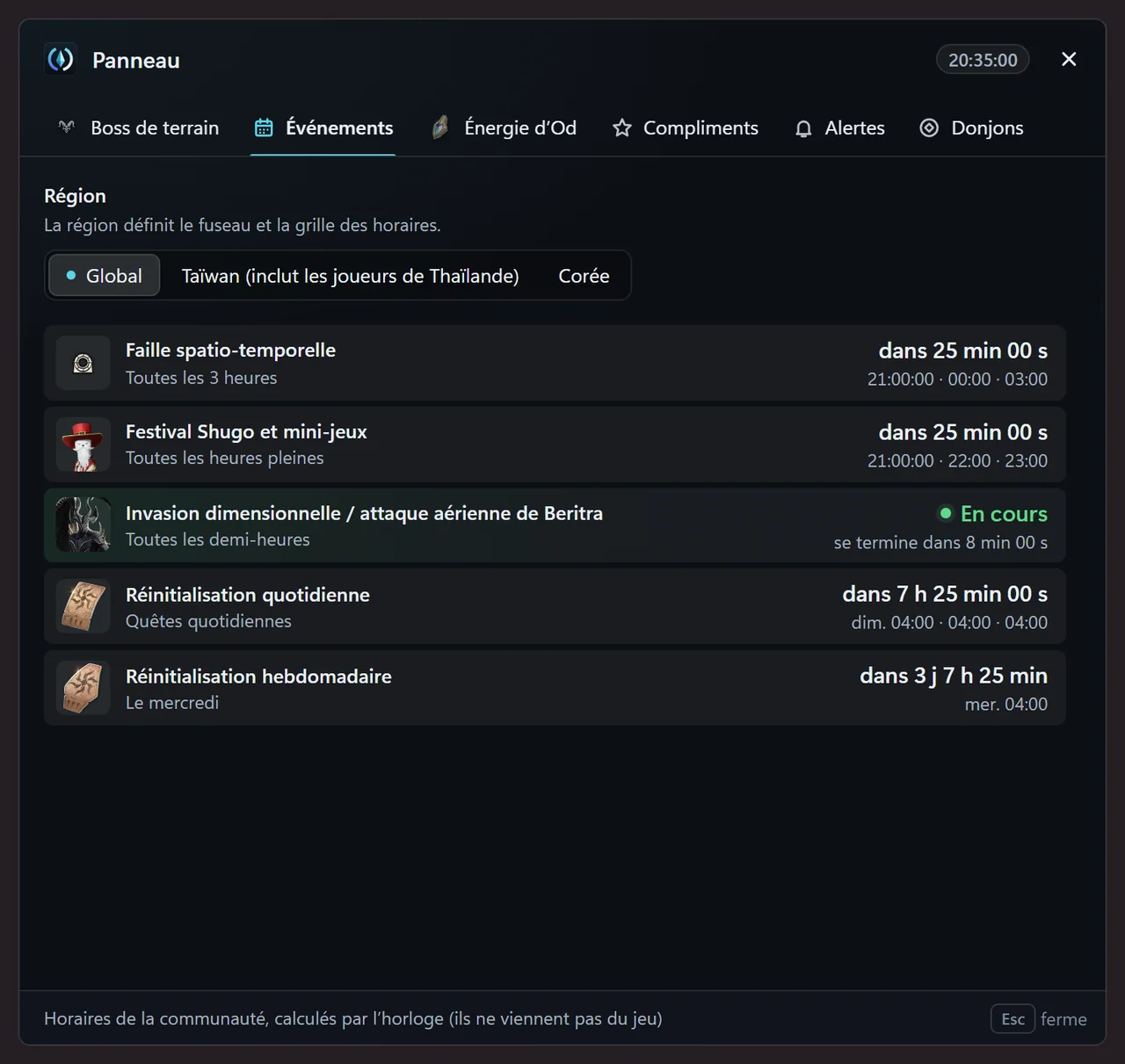Click the star icon beside Compliments
Screen dimensions: 1125x1064
coord(622,128)
